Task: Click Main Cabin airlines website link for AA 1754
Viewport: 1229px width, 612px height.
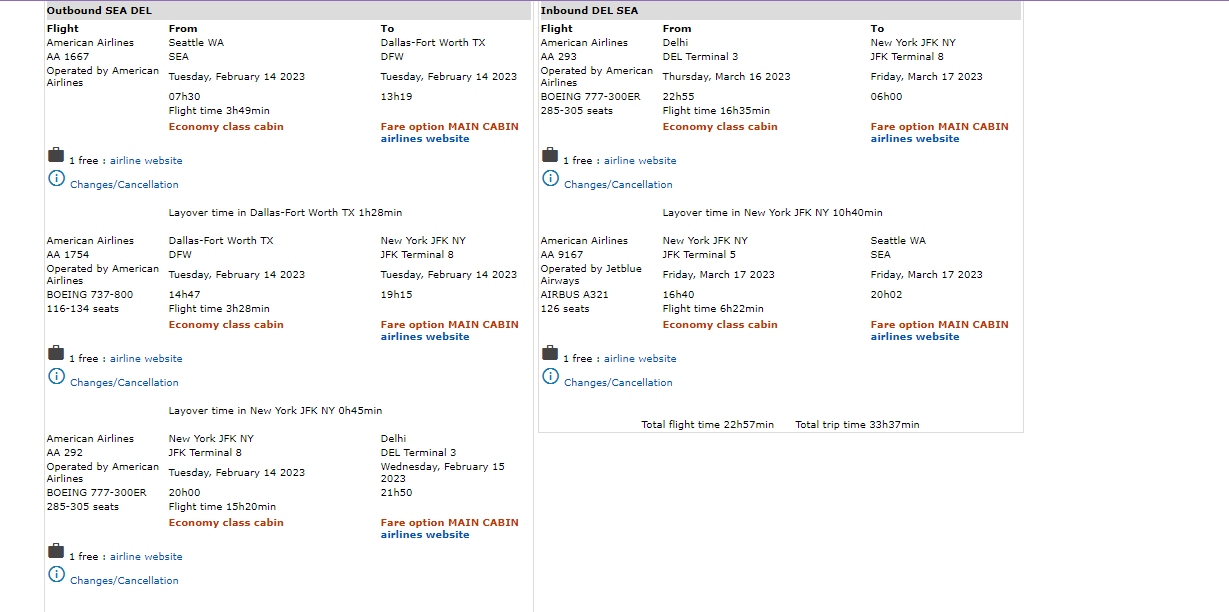Action: coord(424,337)
